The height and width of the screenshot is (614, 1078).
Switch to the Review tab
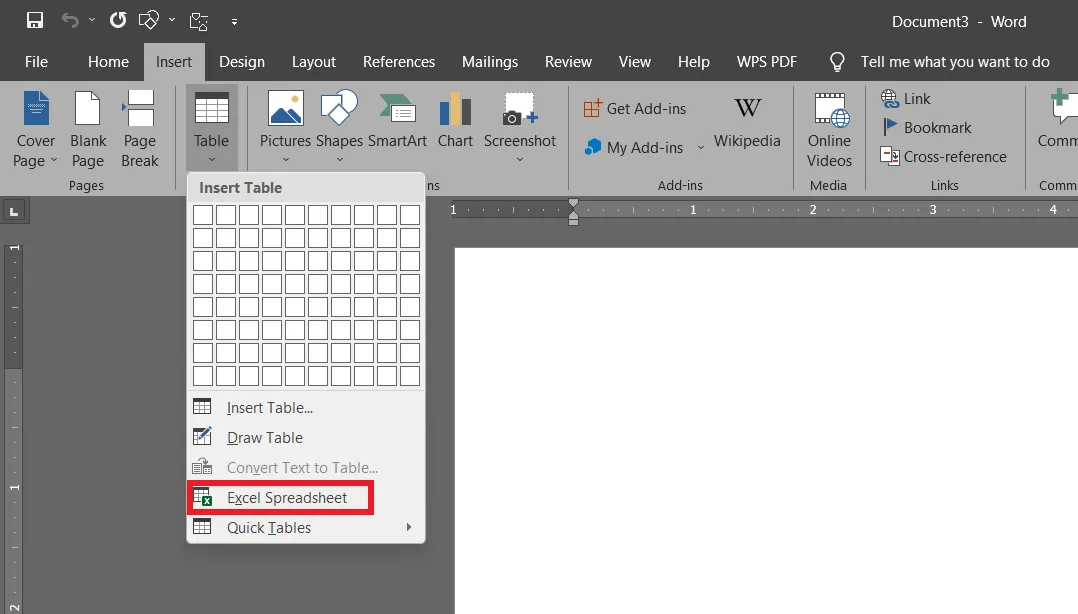[x=568, y=62]
